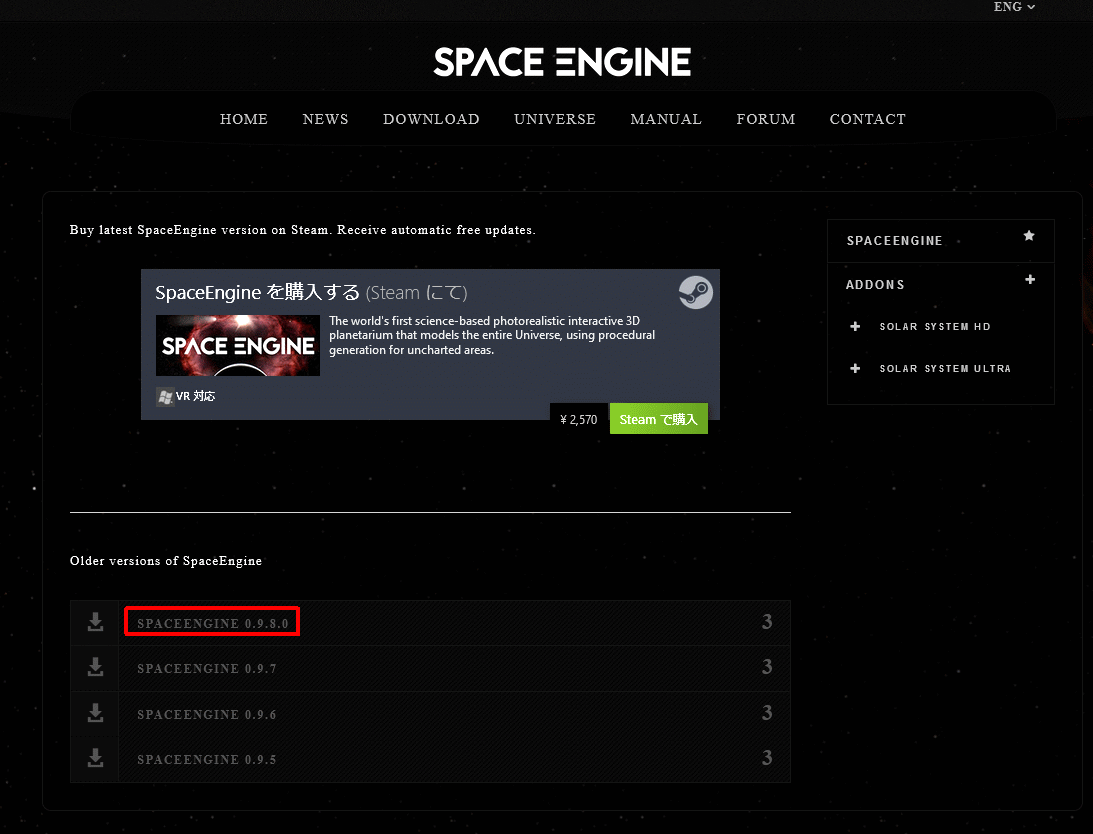Select the SPACEENGINE 0.9.8.0 download link
1093x834 pixels.
[x=213, y=623]
